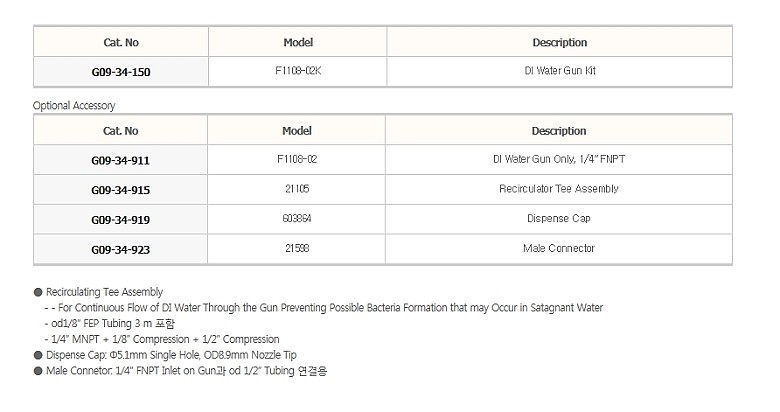
Task: Select catalog number G09-34-911
Action: (x=120, y=161)
